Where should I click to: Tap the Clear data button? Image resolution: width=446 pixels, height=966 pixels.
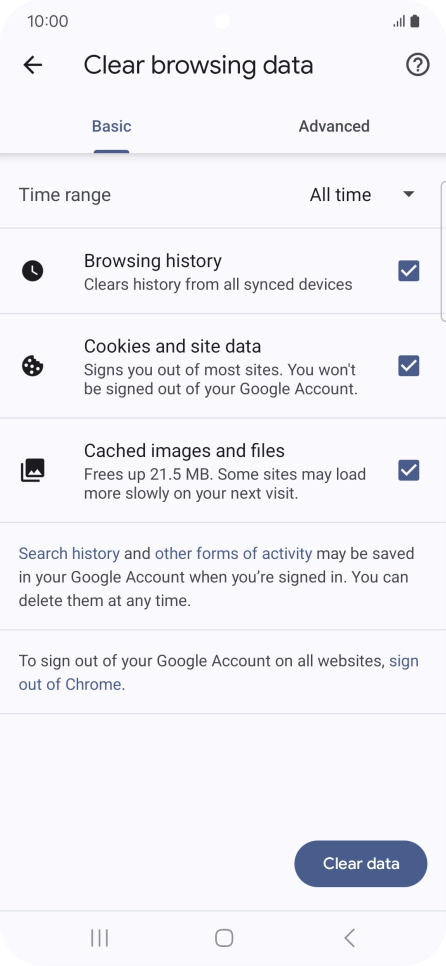(x=361, y=864)
